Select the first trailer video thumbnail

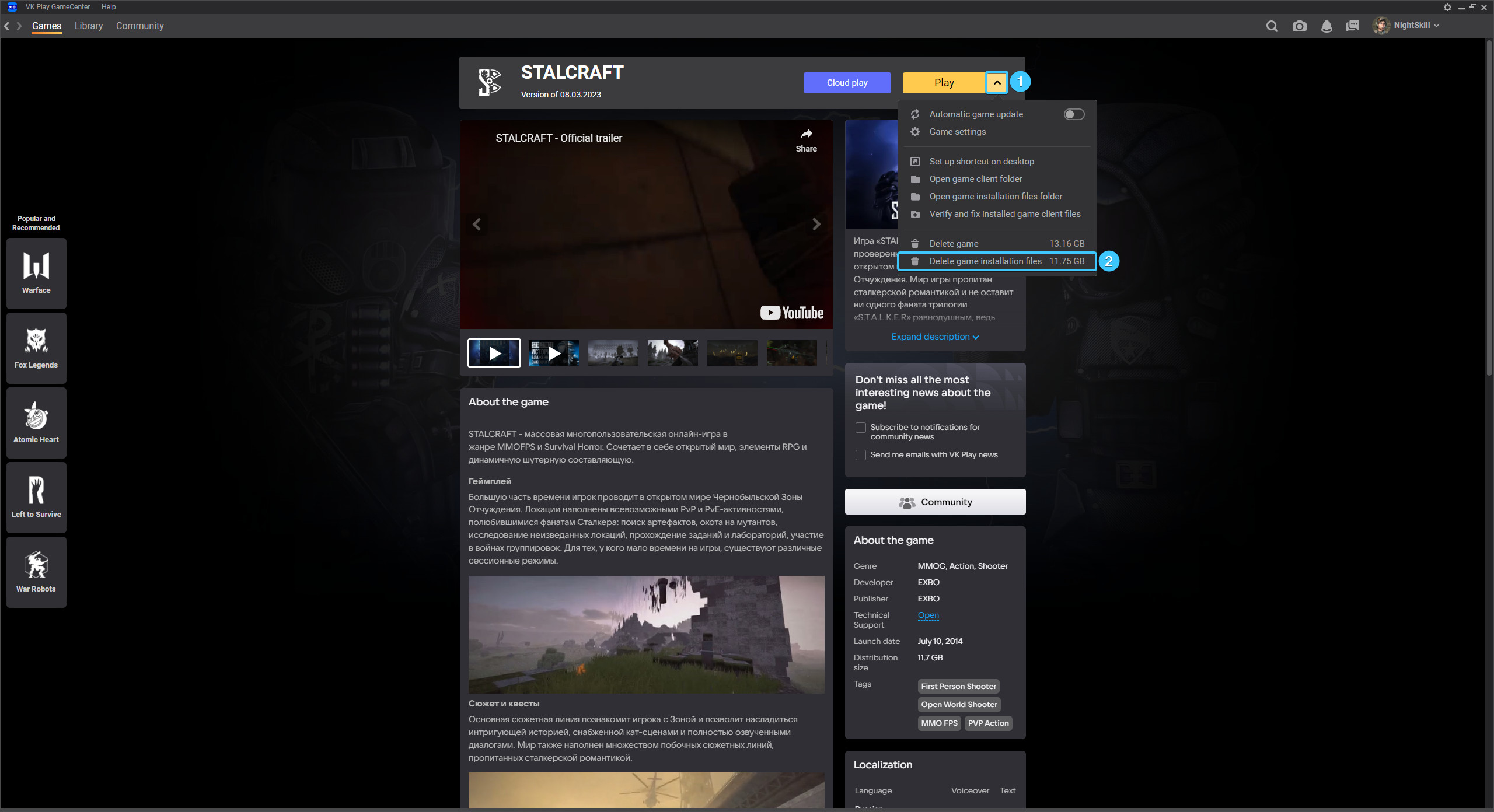coord(494,353)
